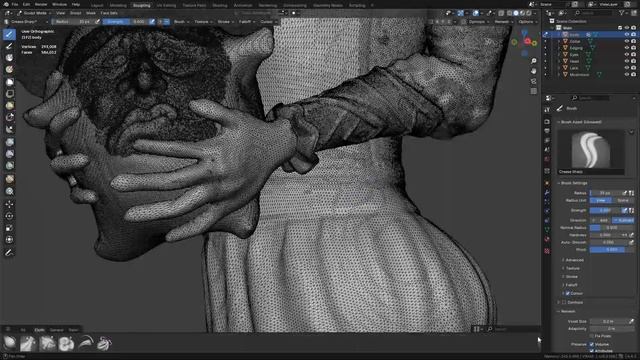Collapse the Remesh panel
The image size is (640, 360).
coord(567,311)
